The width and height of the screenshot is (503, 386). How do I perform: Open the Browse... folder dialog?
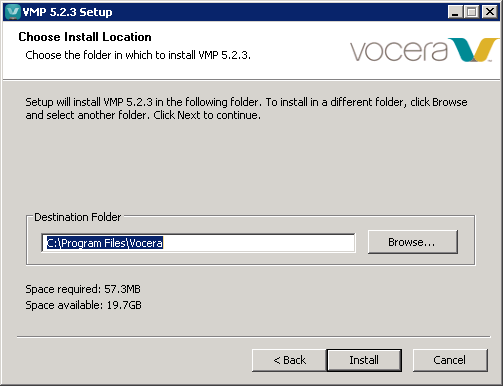pos(413,242)
